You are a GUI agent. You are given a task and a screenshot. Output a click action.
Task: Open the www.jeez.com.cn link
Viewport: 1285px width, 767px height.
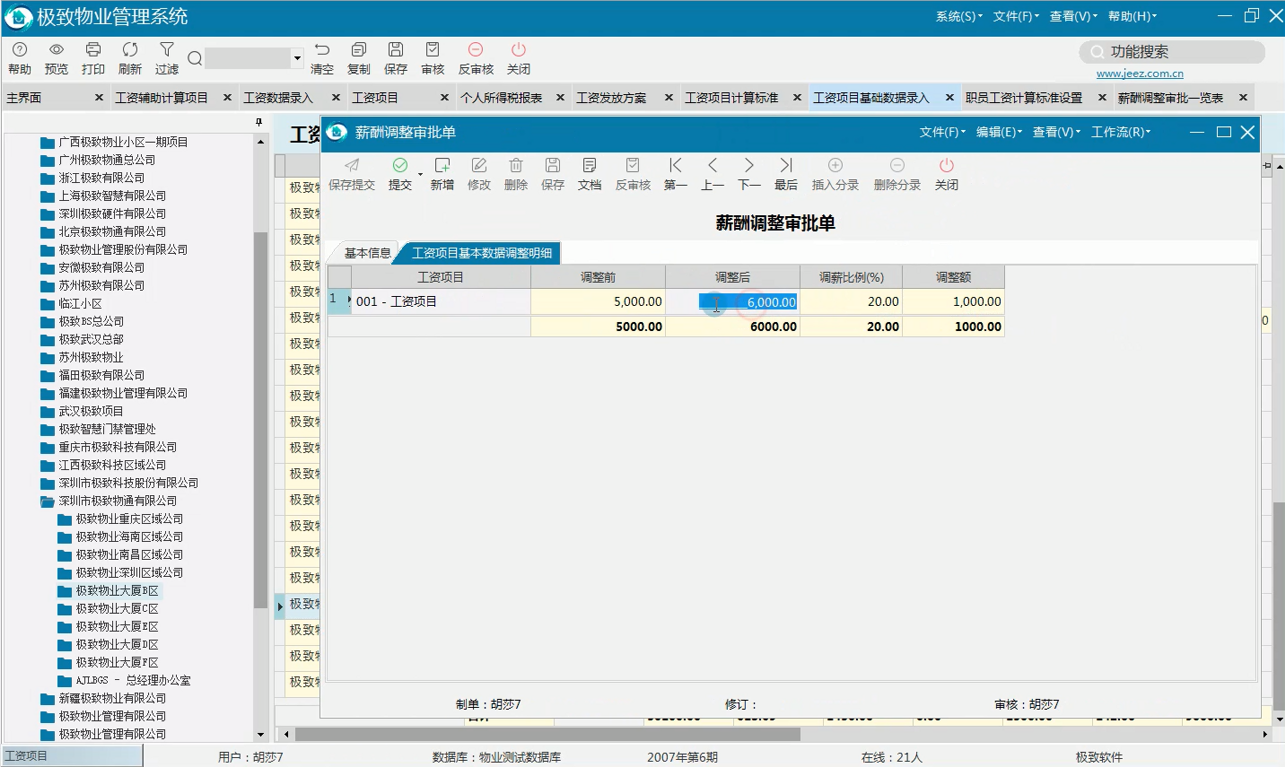[x=1140, y=73]
